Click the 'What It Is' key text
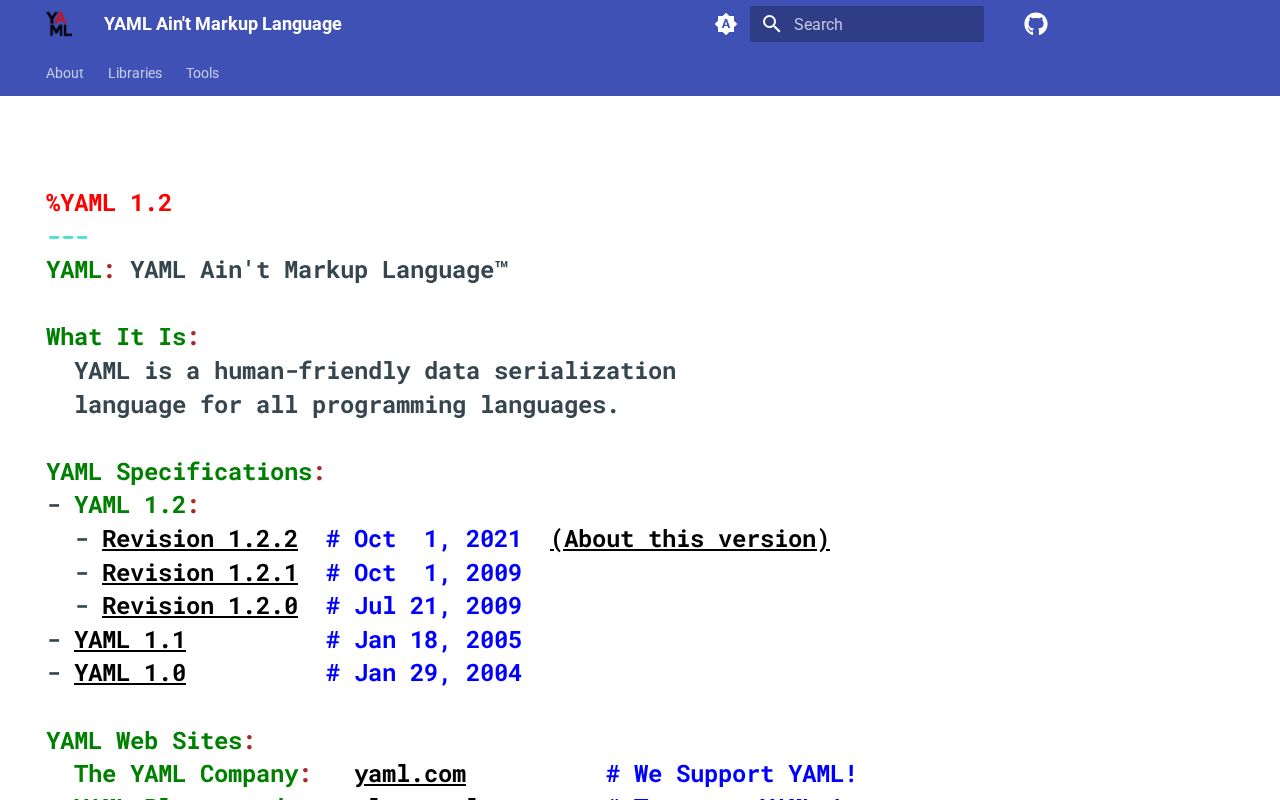This screenshot has width=1280, height=800. pos(116,337)
